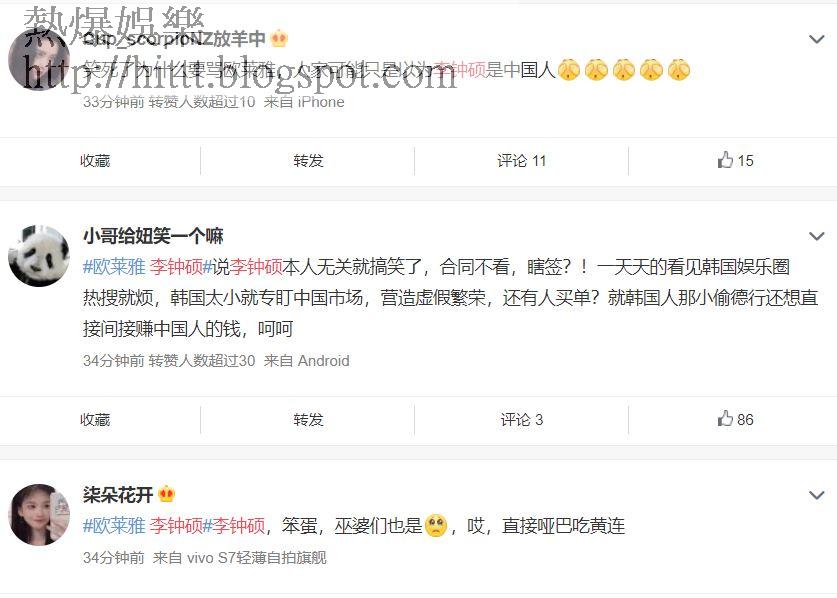Click 收藏 under the panda avatar post
Viewport: 837px width, 598px height.
point(95,420)
